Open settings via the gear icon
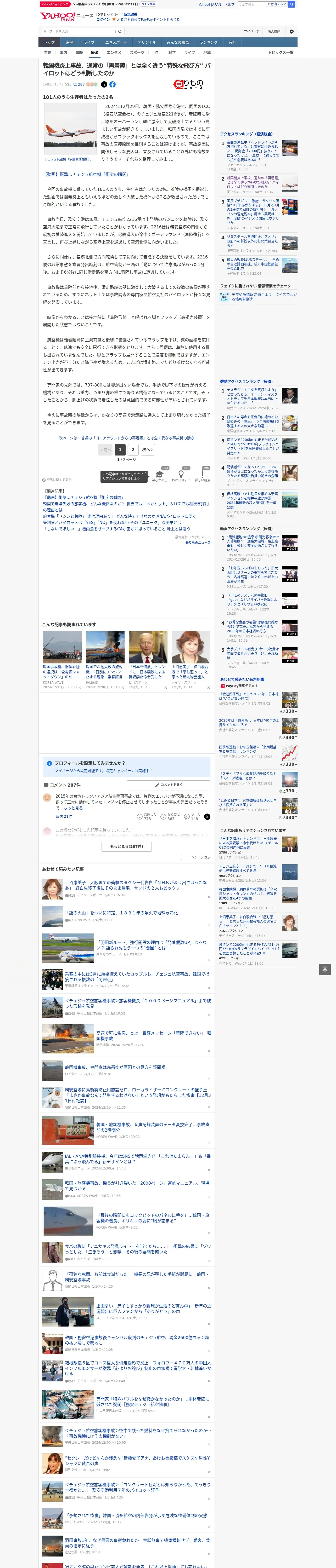336x1568 pixels. (x=292, y=31)
